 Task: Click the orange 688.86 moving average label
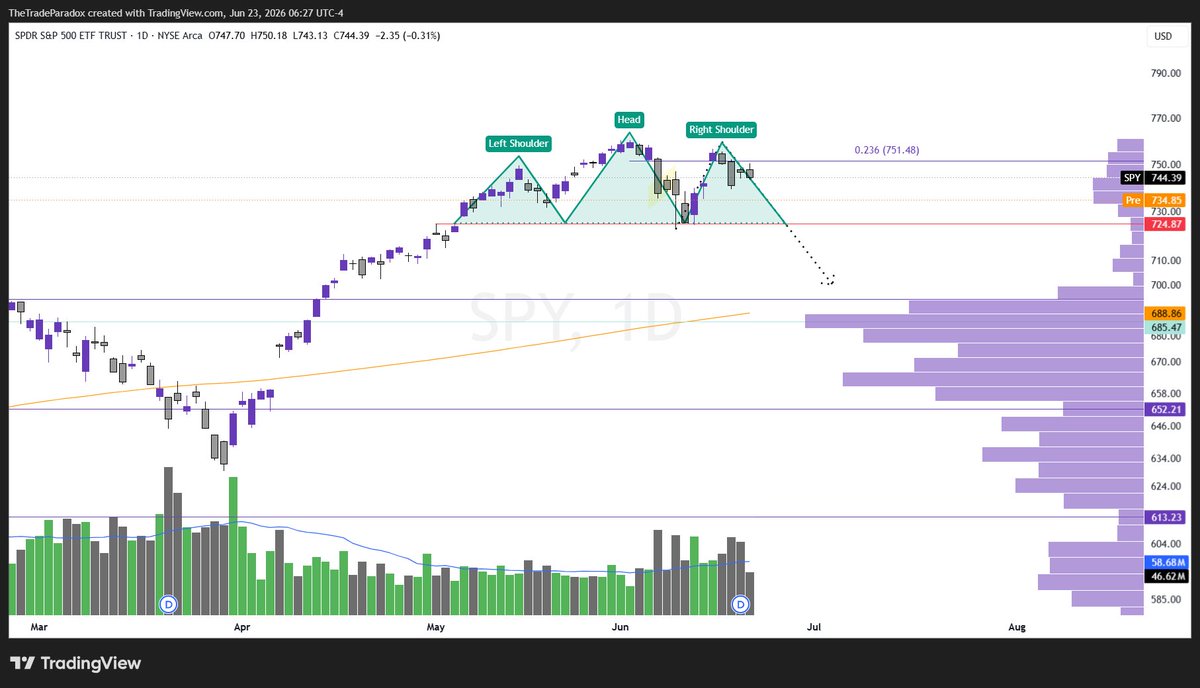(x=1166, y=313)
